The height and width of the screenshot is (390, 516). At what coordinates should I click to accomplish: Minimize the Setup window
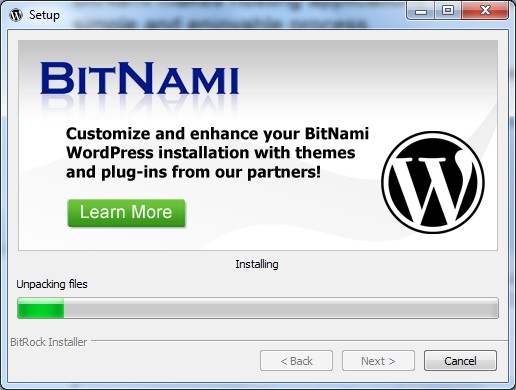point(421,11)
